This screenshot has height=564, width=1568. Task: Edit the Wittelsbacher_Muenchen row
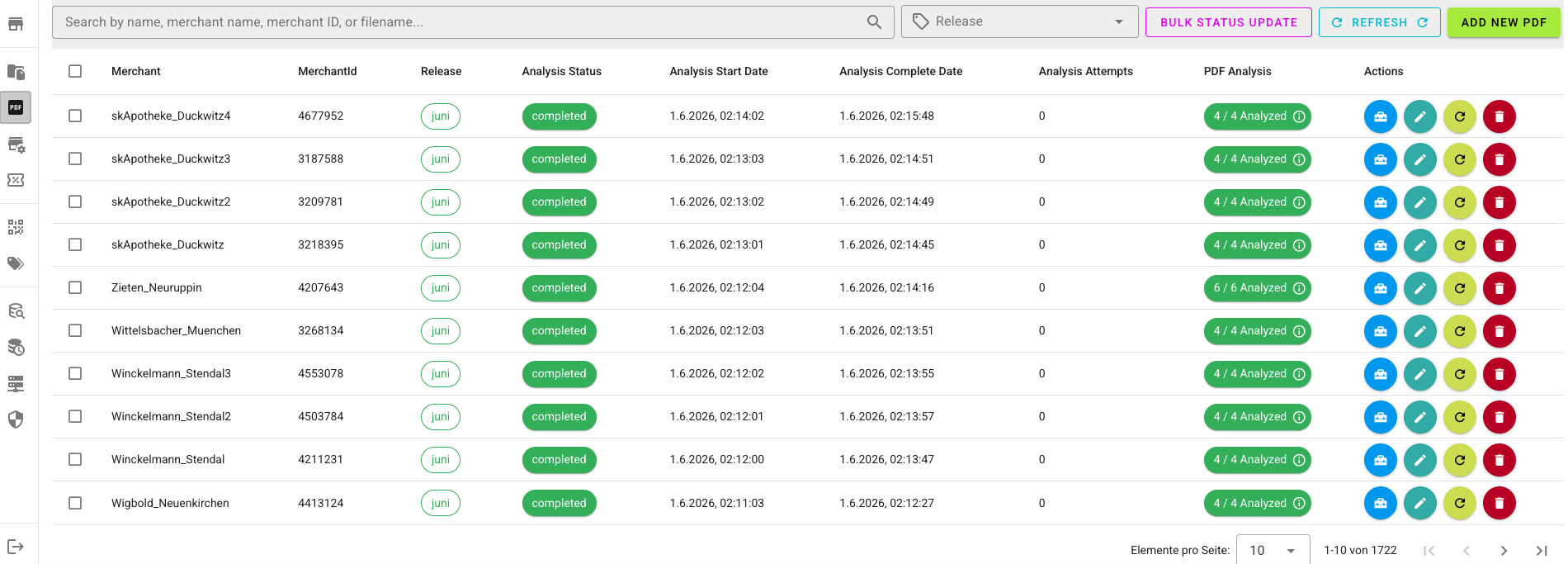(1420, 331)
